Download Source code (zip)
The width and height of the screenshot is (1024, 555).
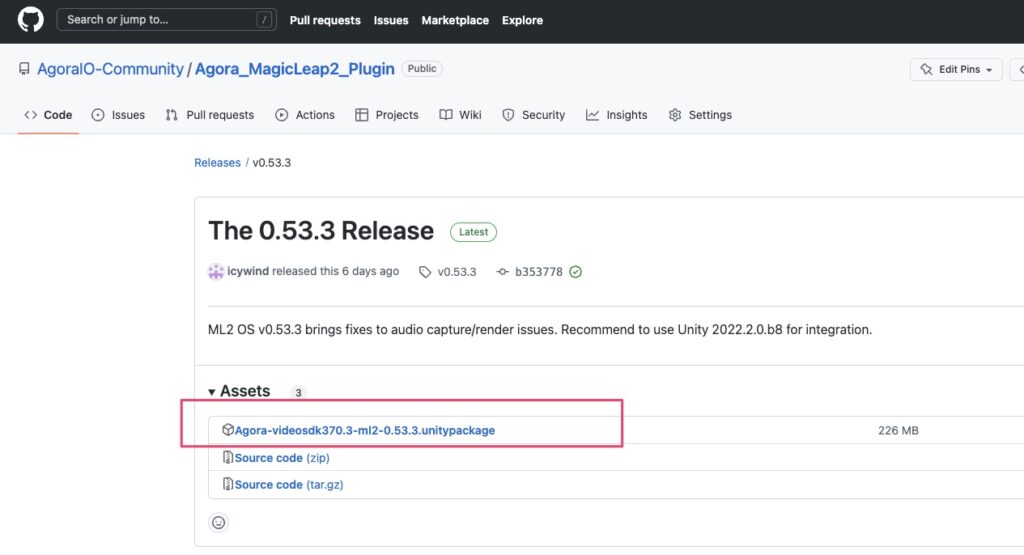click(x=282, y=458)
